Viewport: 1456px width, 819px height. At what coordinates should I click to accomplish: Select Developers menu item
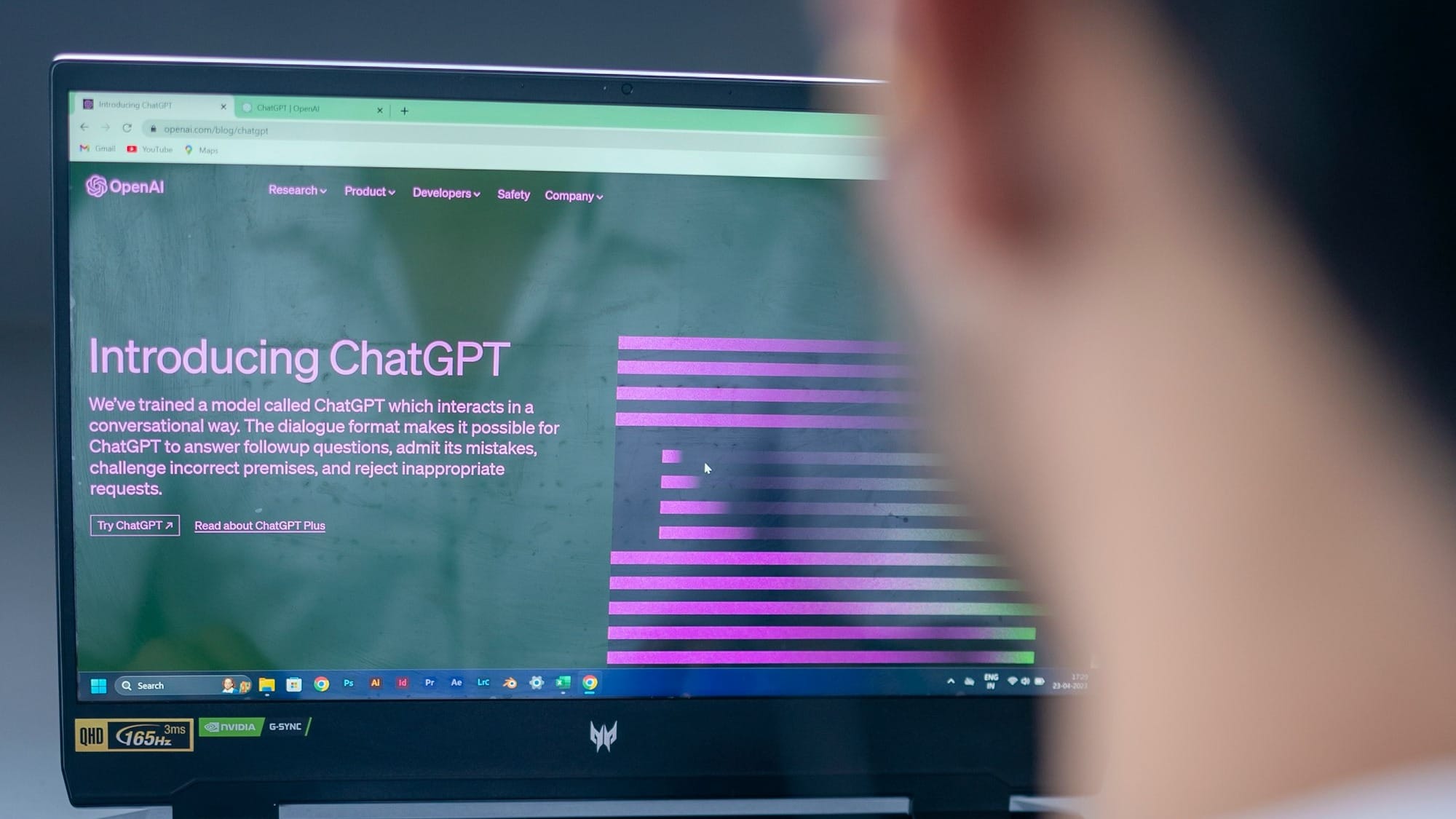444,194
